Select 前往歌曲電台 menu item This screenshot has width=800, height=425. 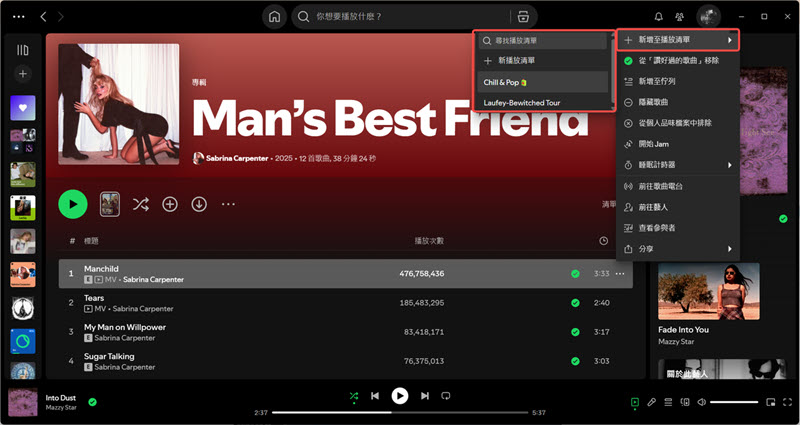click(x=678, y=187)
